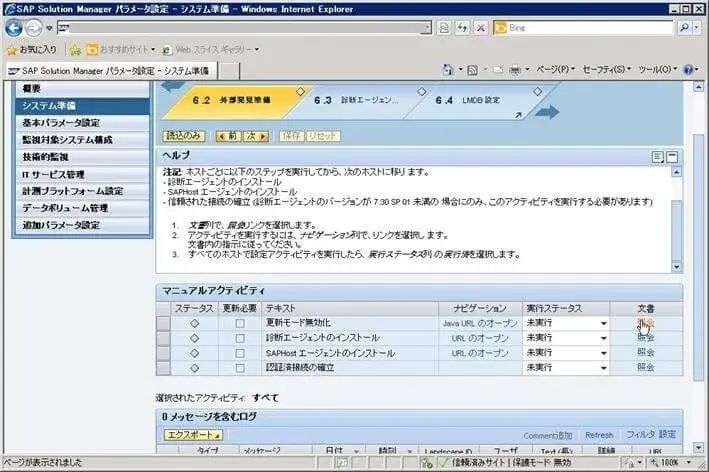Toggle 更新必要 checkbox for 診断エージェントのインストール
Viewport: 709px width, 472px height.
[x=240, y=339]
